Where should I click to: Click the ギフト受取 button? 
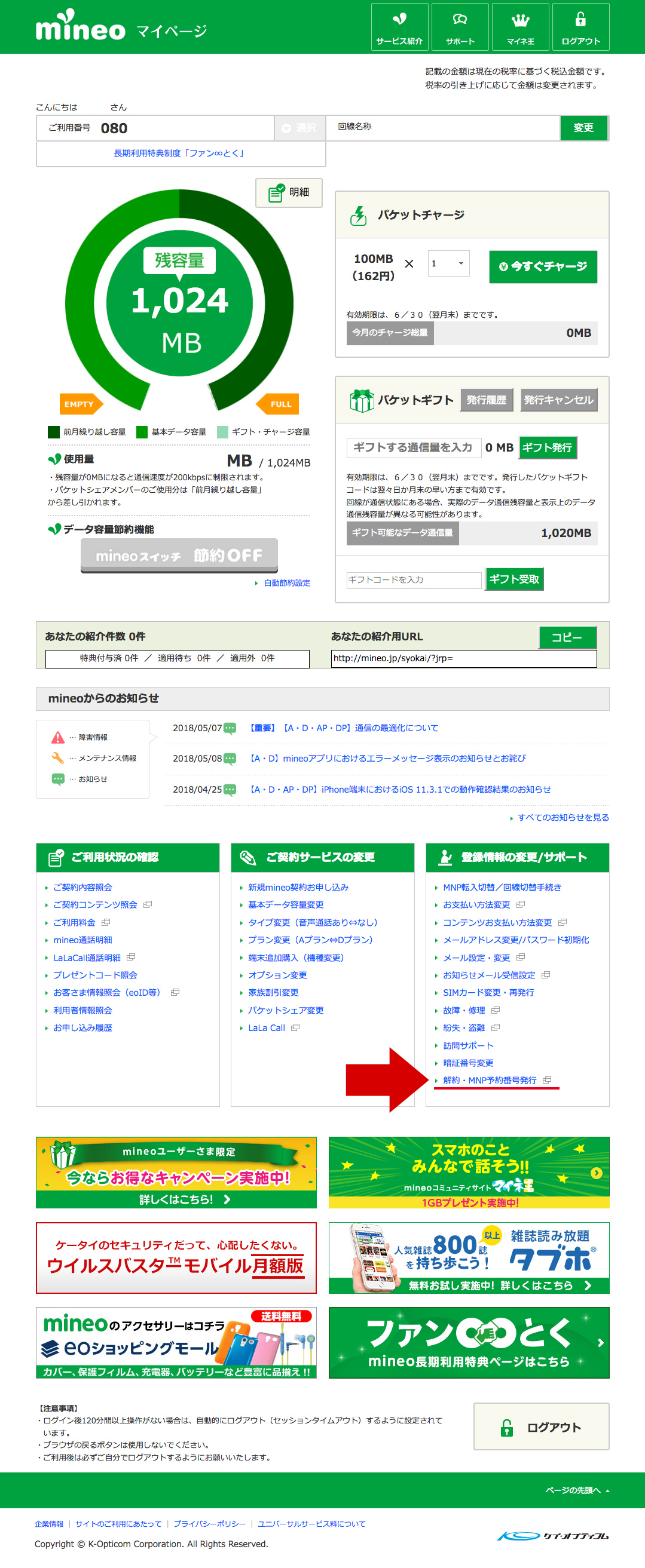pos(514,579)
